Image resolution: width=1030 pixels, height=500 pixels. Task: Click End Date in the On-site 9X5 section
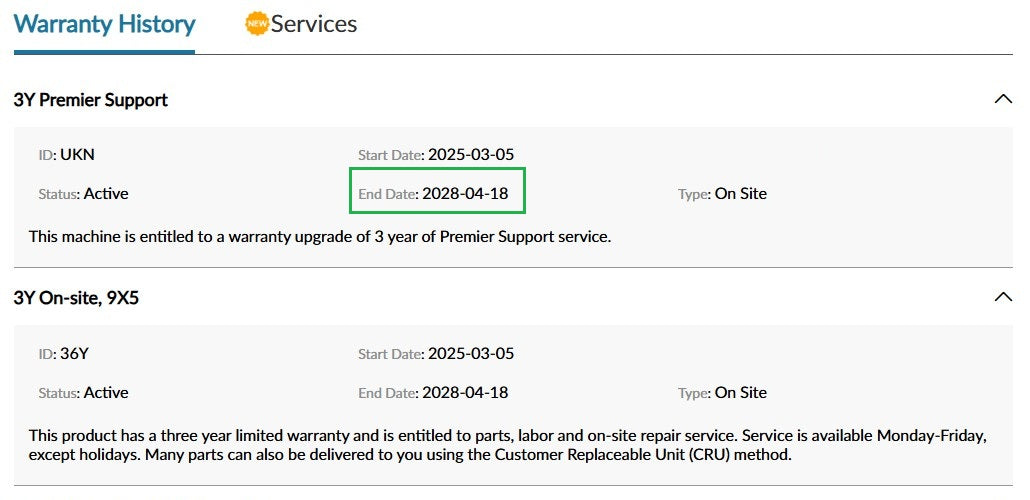click(465, 393)
